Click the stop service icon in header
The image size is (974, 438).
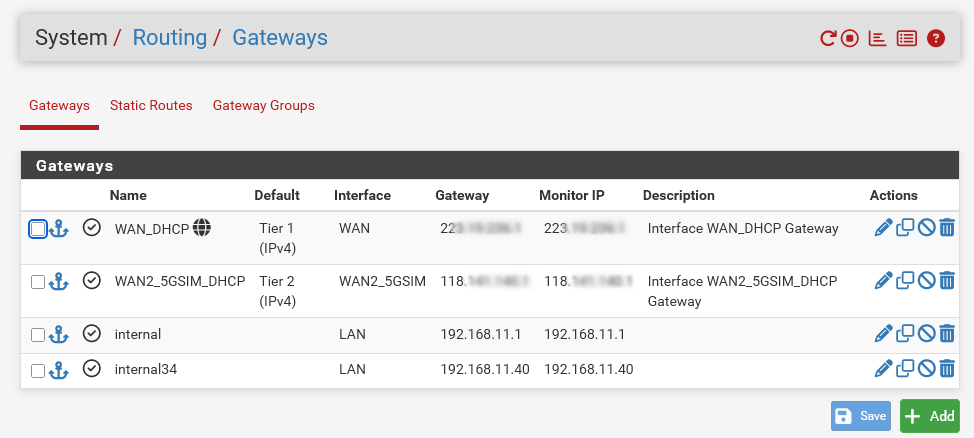(850, 39)
